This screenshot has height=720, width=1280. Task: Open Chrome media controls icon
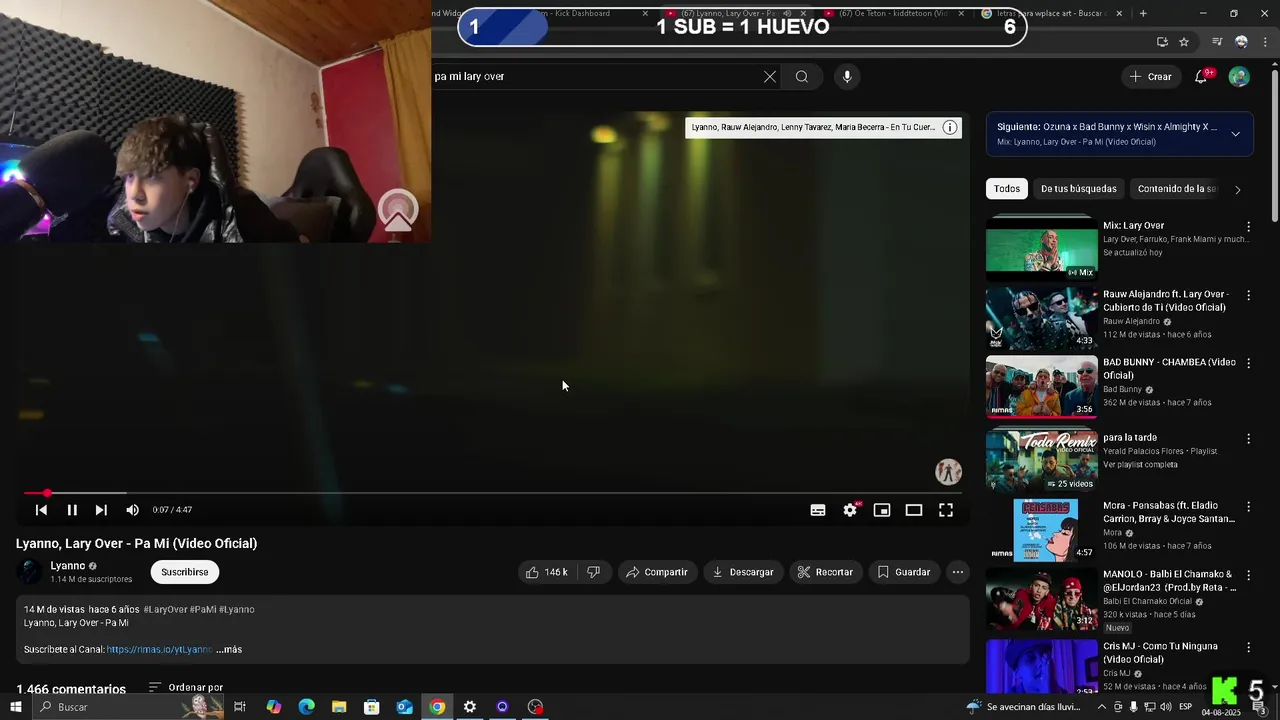1217,42
